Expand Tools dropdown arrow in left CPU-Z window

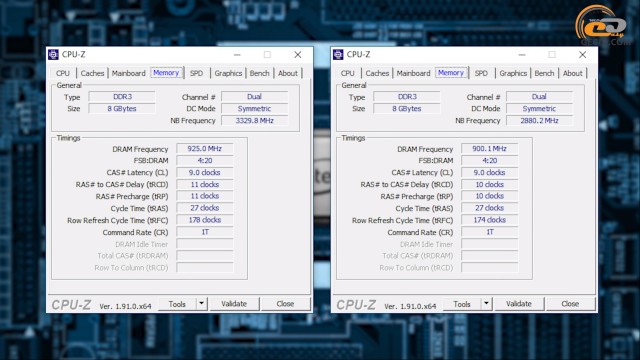pos(202,304)
